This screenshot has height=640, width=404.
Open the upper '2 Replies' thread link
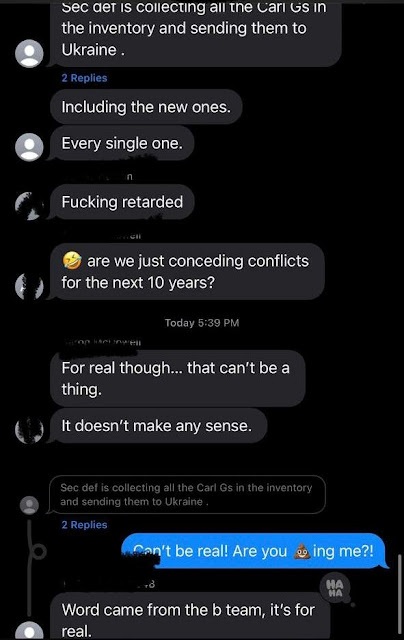[84, 78]
